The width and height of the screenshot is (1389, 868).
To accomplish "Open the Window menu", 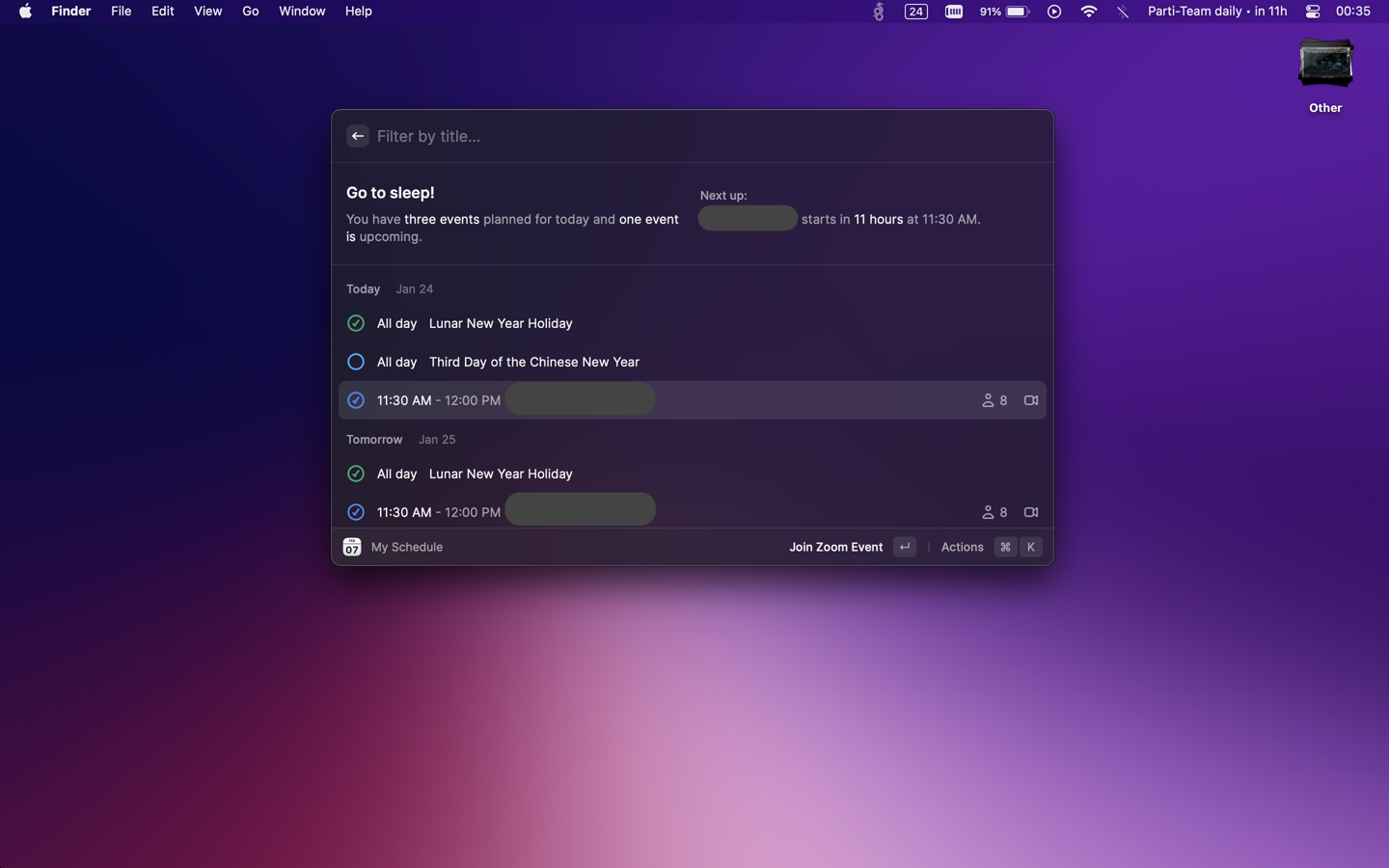I will pos(302,12).
